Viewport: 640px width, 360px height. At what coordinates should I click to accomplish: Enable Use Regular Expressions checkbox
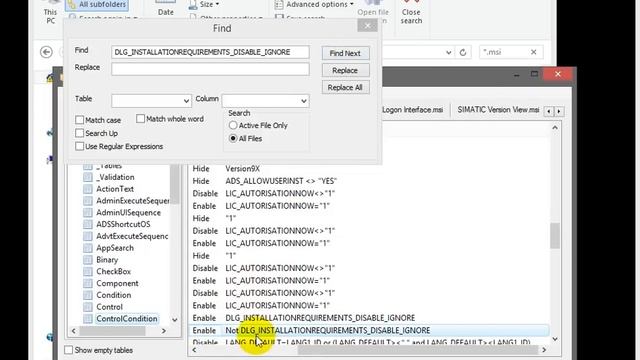click(x=80, y=146)
